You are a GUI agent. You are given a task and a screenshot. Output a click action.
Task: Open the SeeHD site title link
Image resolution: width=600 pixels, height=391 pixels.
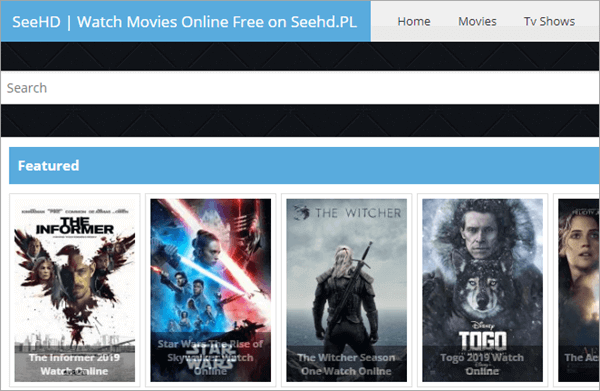point(184,22)
